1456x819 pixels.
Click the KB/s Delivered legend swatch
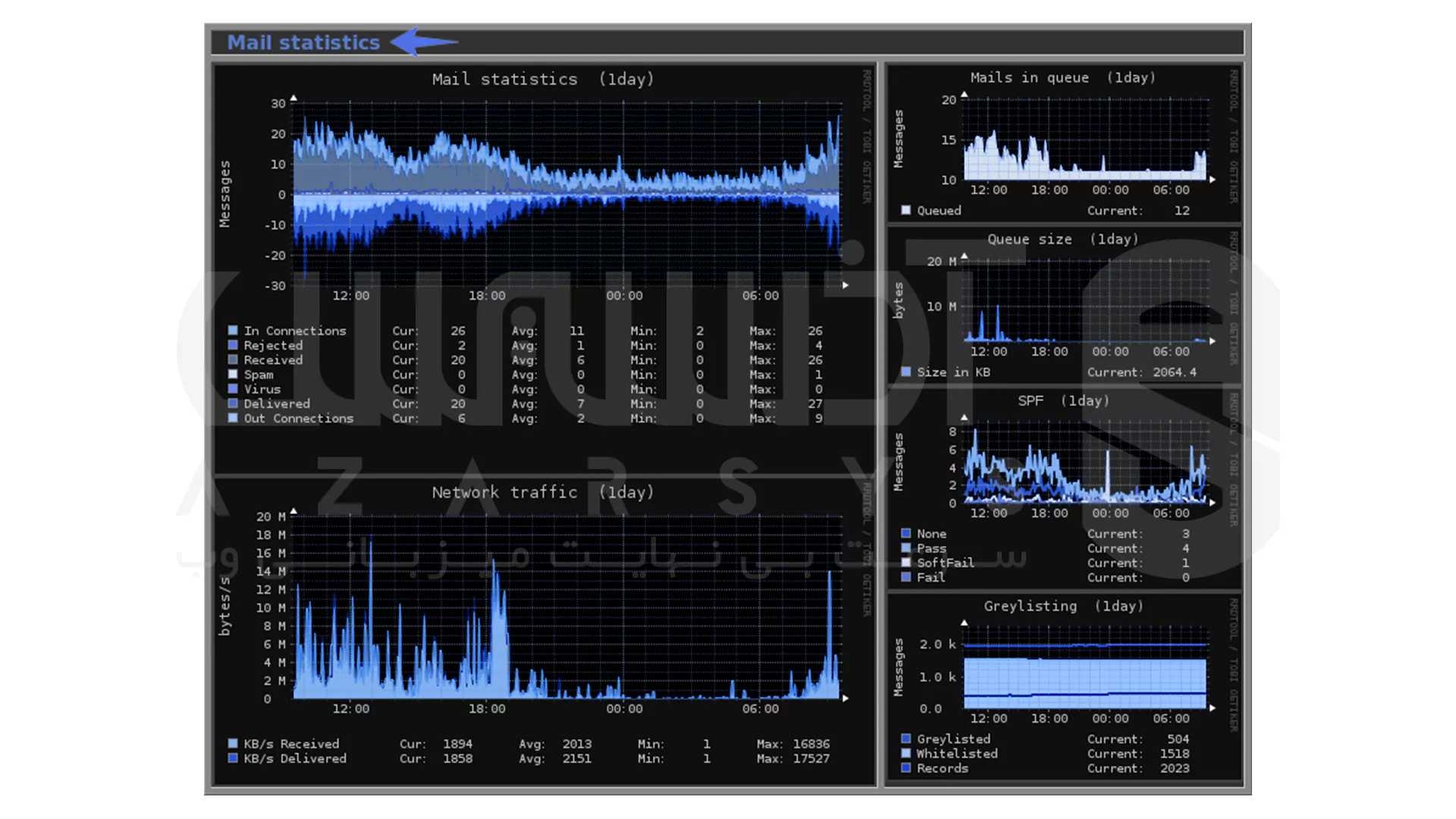[x=233, y=758]
